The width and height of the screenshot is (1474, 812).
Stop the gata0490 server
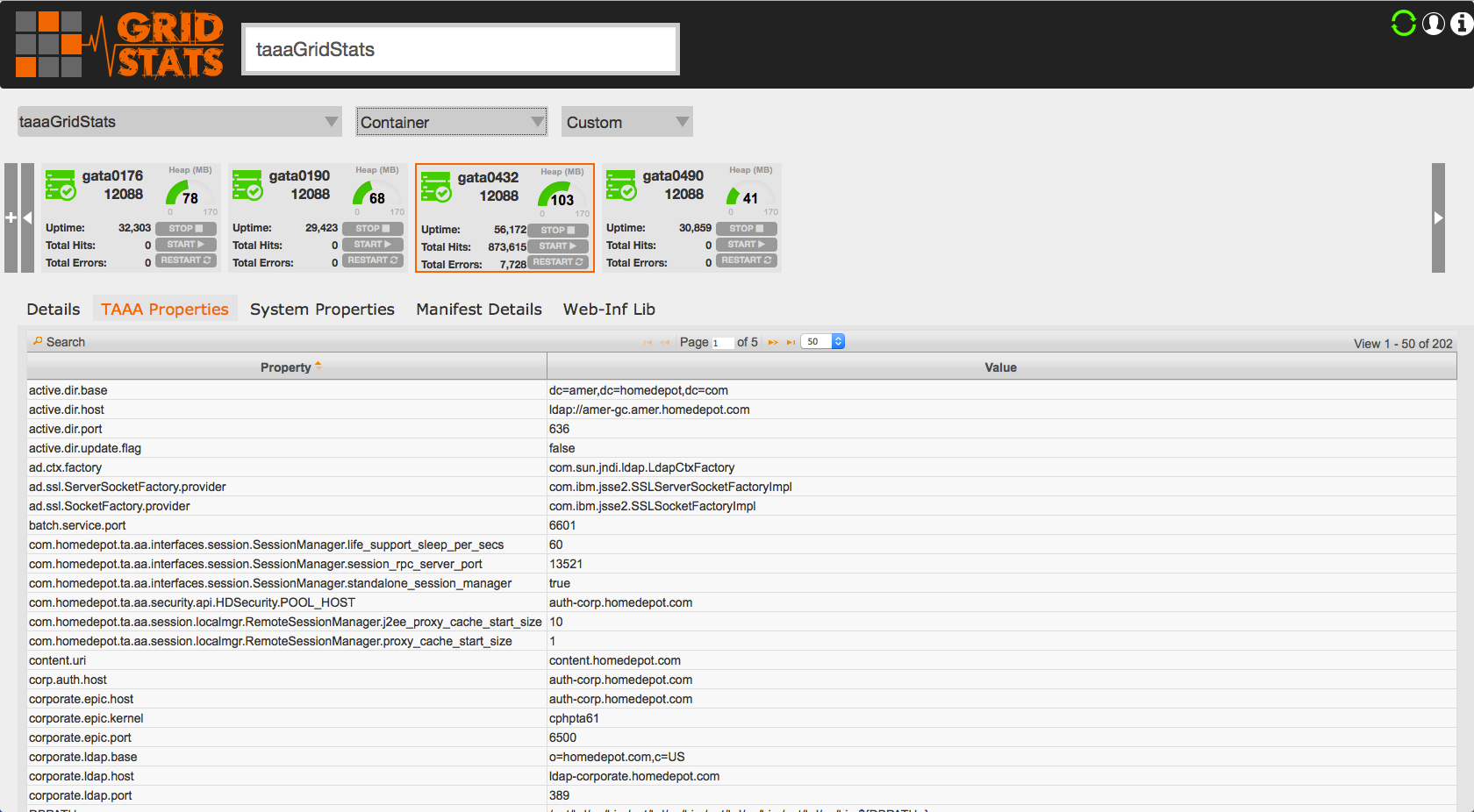(747, 229)
